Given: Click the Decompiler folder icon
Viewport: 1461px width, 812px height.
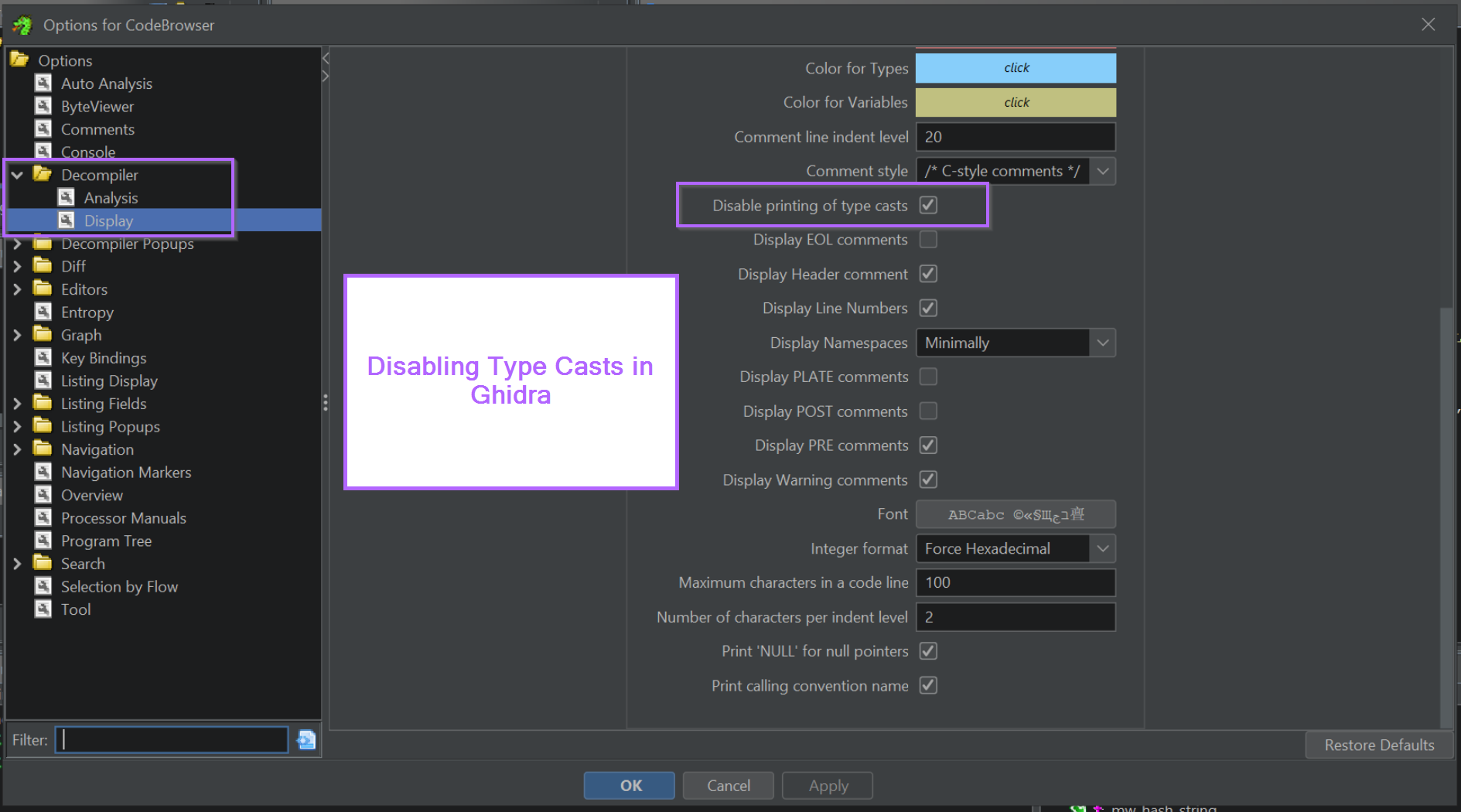Looking at the screenshot, I should (x=43, y=174).
